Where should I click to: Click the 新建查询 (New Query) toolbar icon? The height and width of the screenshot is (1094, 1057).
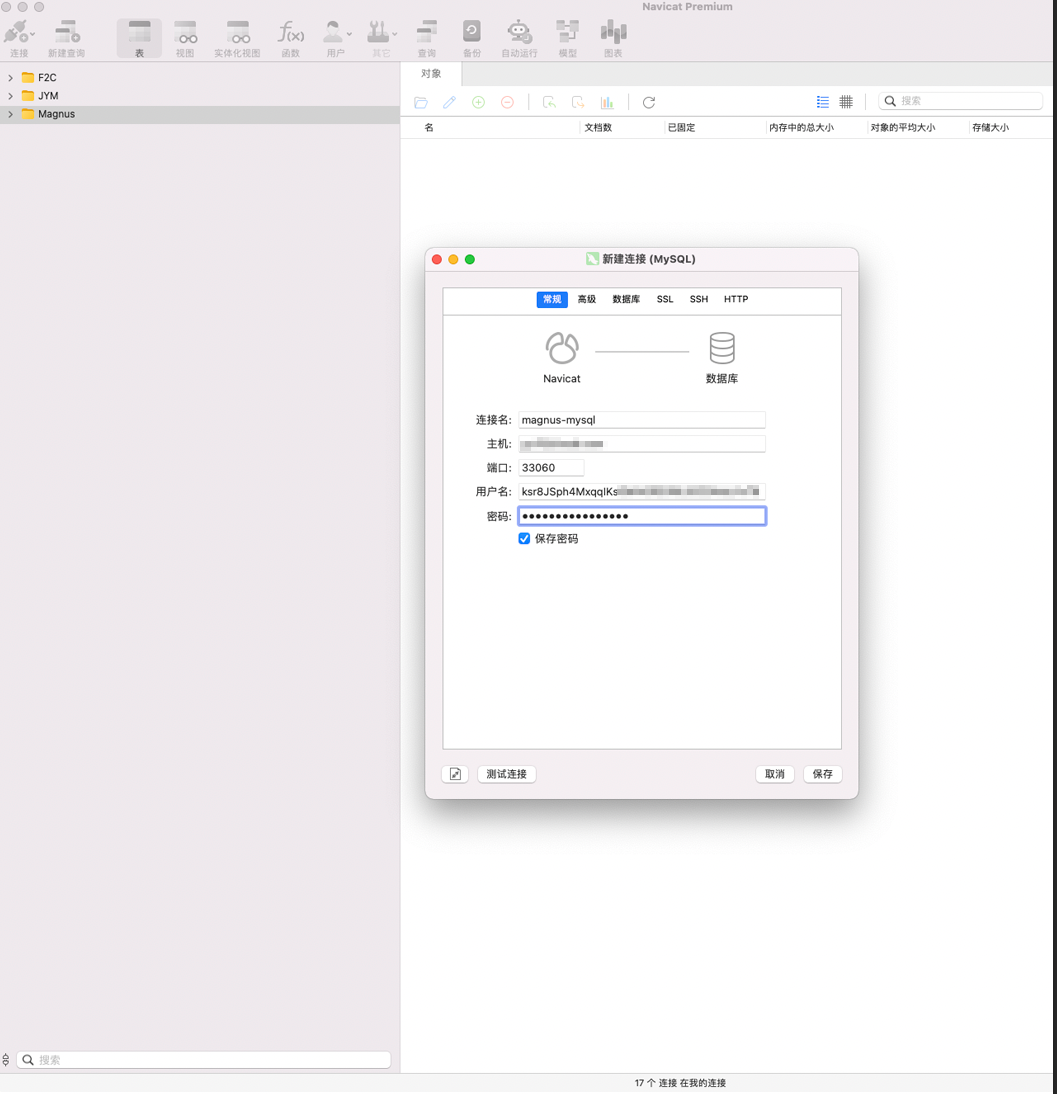tap(66, 38)
